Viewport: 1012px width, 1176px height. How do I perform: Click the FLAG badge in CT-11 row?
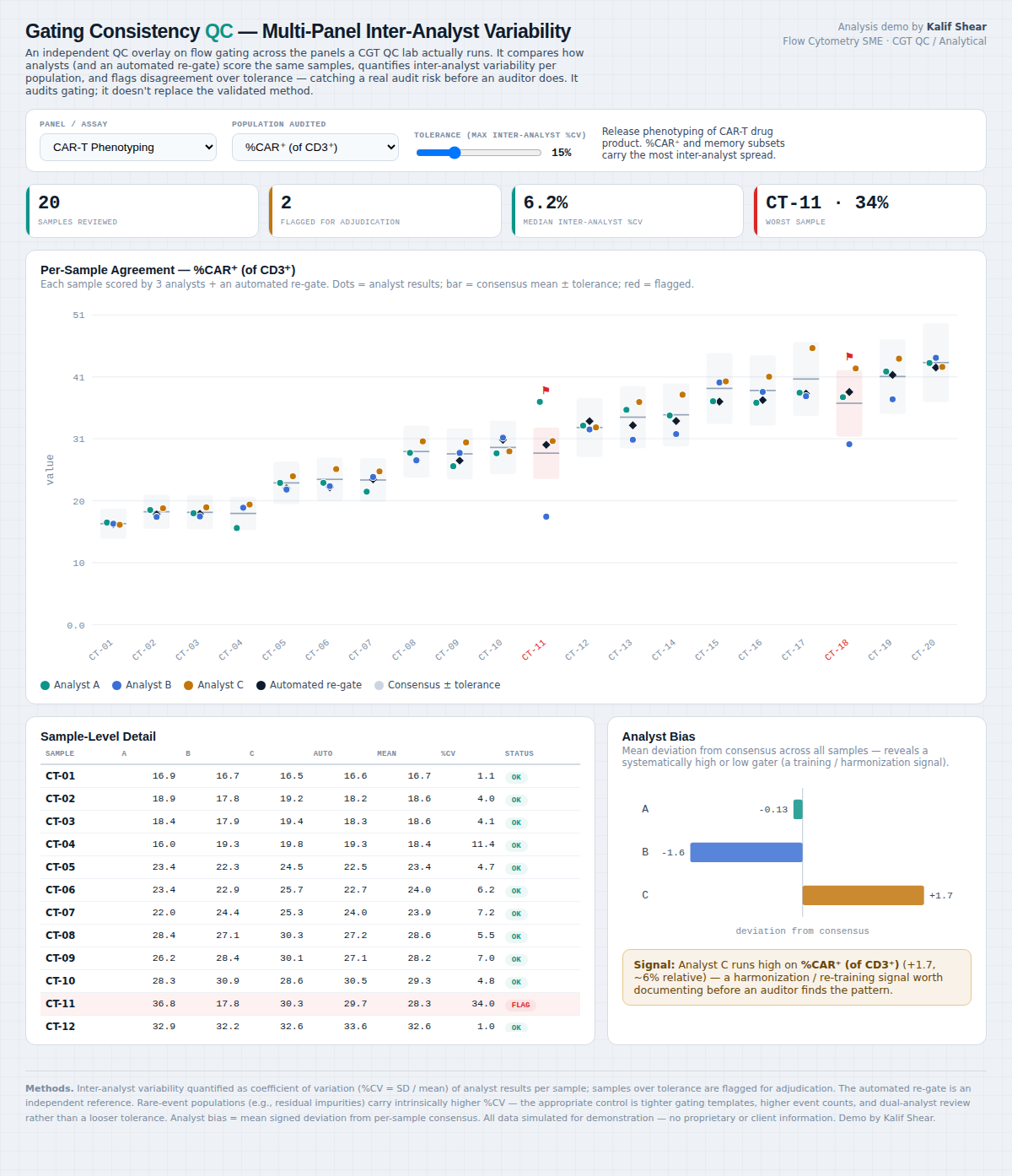[520, 1005]
